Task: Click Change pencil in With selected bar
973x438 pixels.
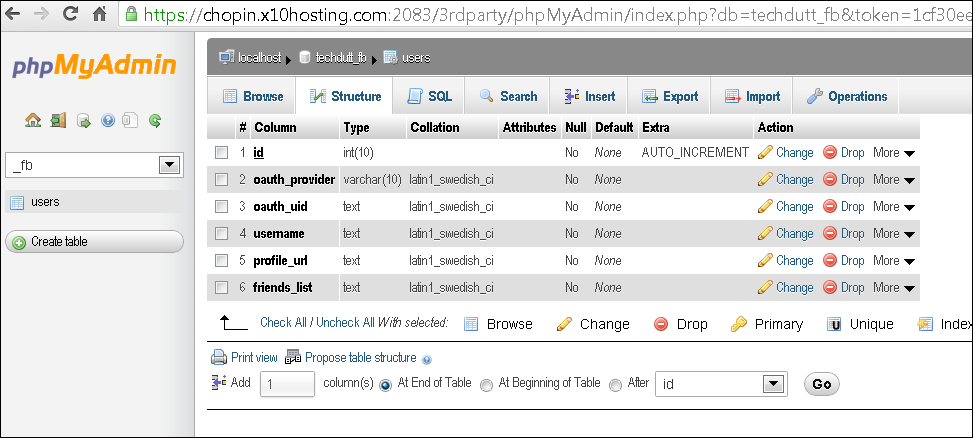Action: 564,324
